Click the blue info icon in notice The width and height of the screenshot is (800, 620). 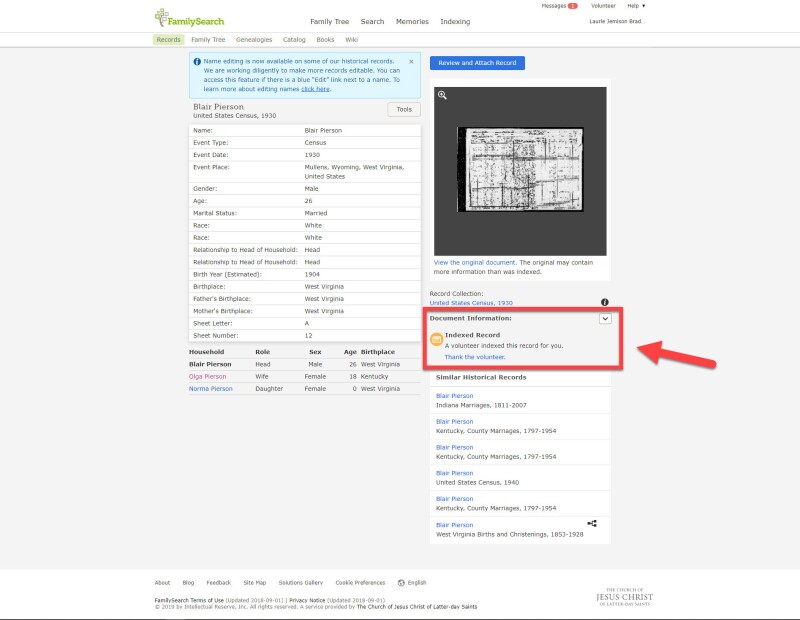[x=197, y=61]
